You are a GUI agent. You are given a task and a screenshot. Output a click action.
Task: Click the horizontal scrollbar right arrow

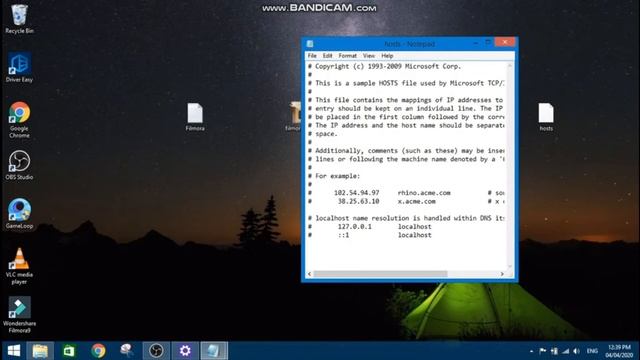[502, 274]
